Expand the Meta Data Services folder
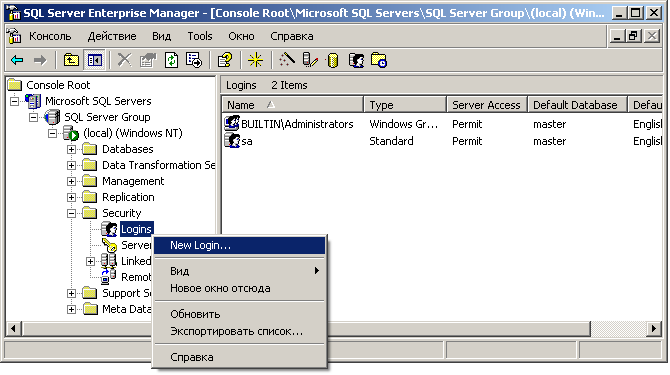 click(x=71, y=309)
